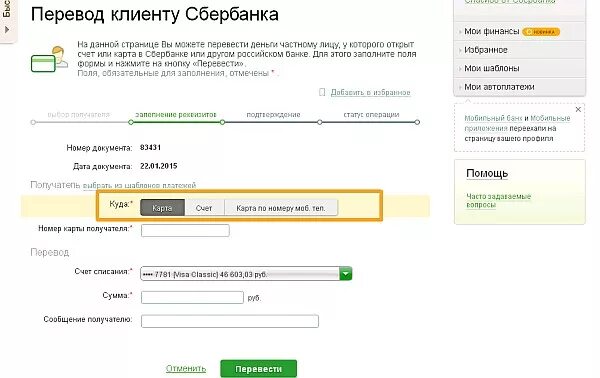
Task: Click the document date 22.01.2015
Action: pyautogui.click(x=159, y=166)
